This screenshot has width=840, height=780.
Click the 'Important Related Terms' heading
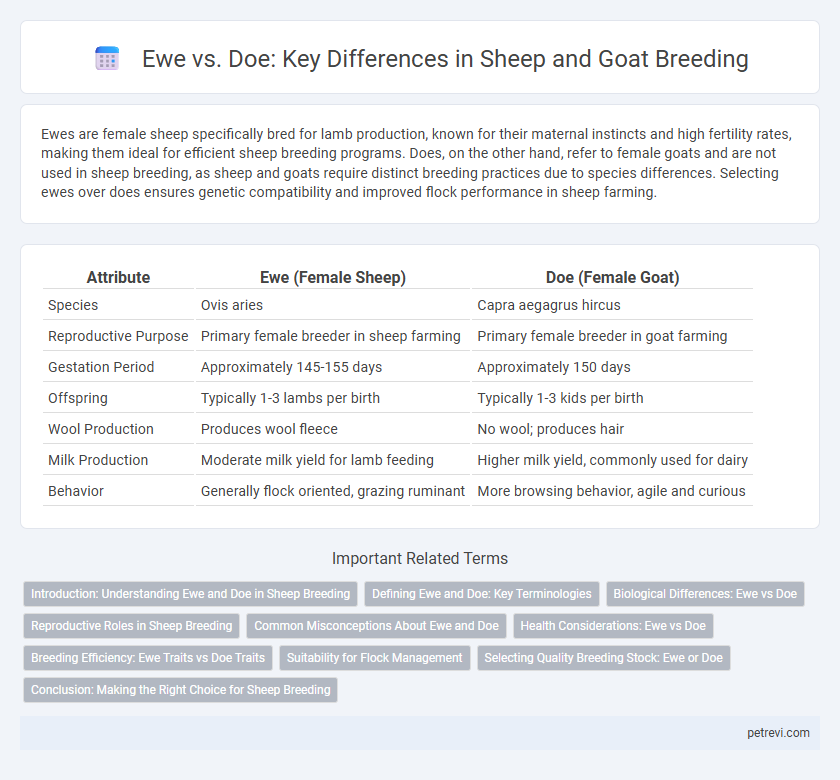(419, 558)
